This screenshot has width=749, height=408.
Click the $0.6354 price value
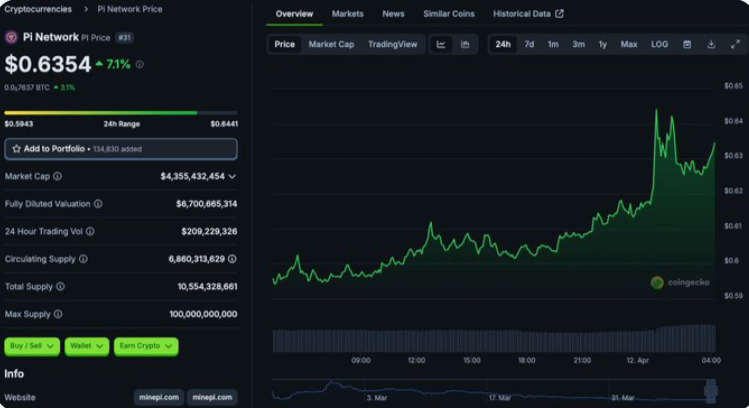tap(48, 64)
